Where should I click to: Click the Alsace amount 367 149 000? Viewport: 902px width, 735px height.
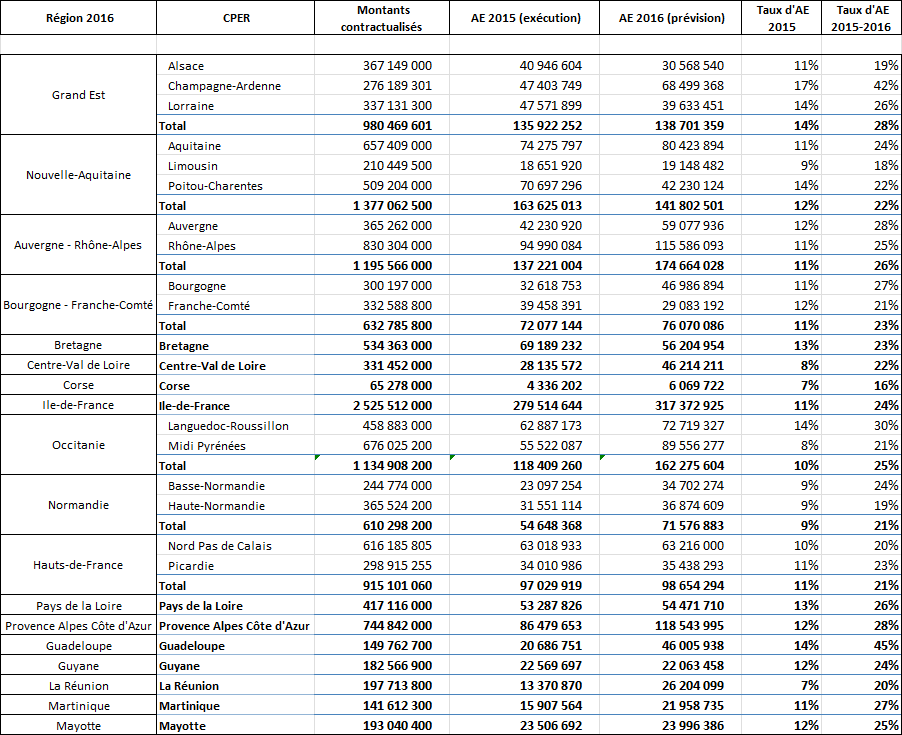[x=397, y=66]
